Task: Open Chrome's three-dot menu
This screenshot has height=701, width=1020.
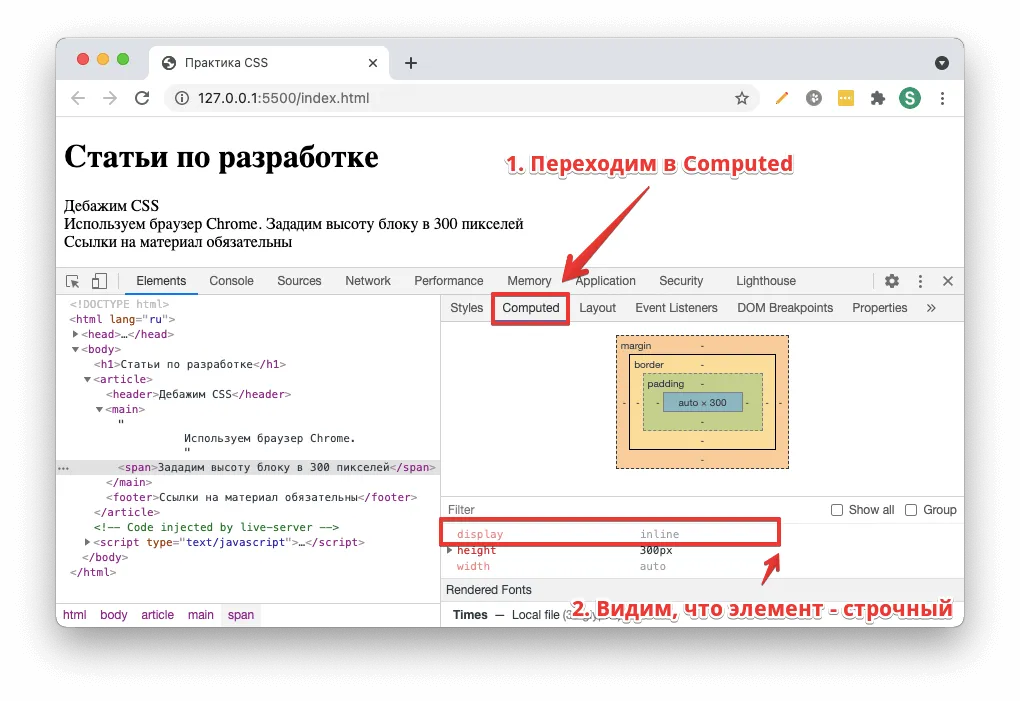Action: [x=942, y=98]
